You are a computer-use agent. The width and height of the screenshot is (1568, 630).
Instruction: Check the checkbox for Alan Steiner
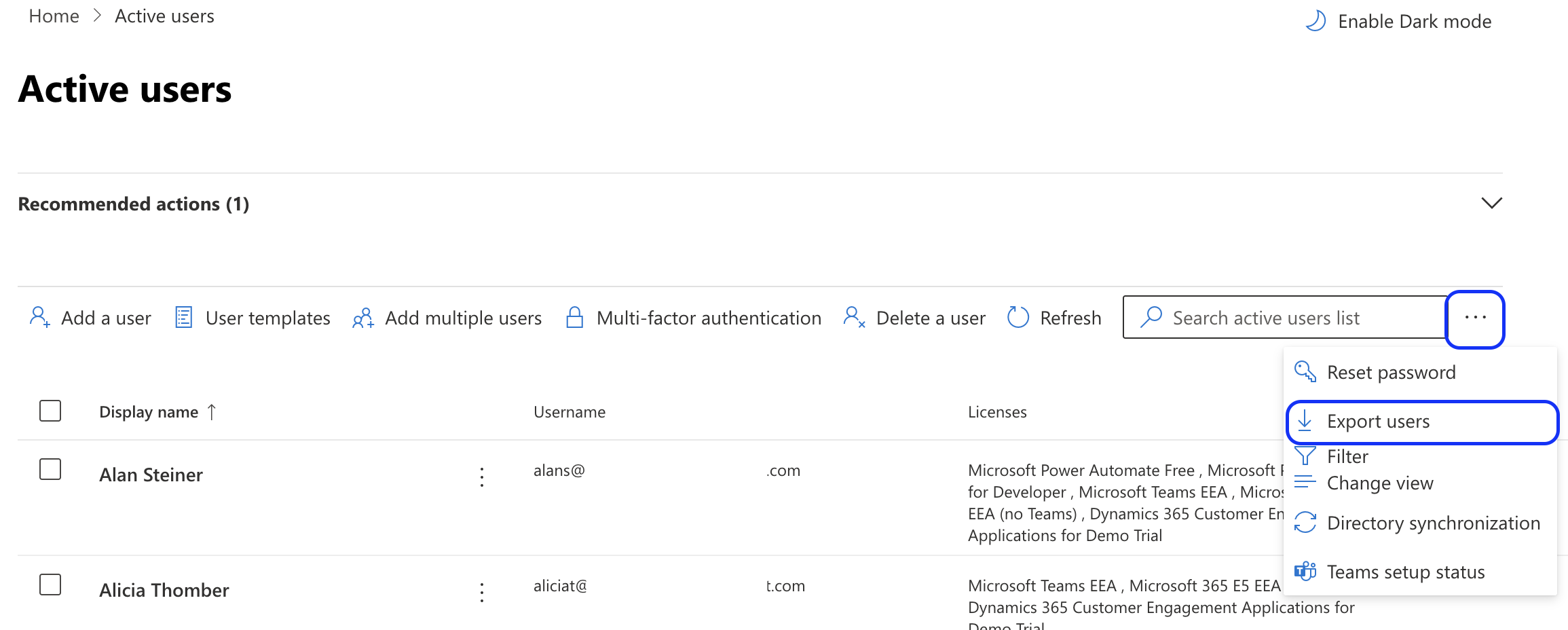click(50, 469)
